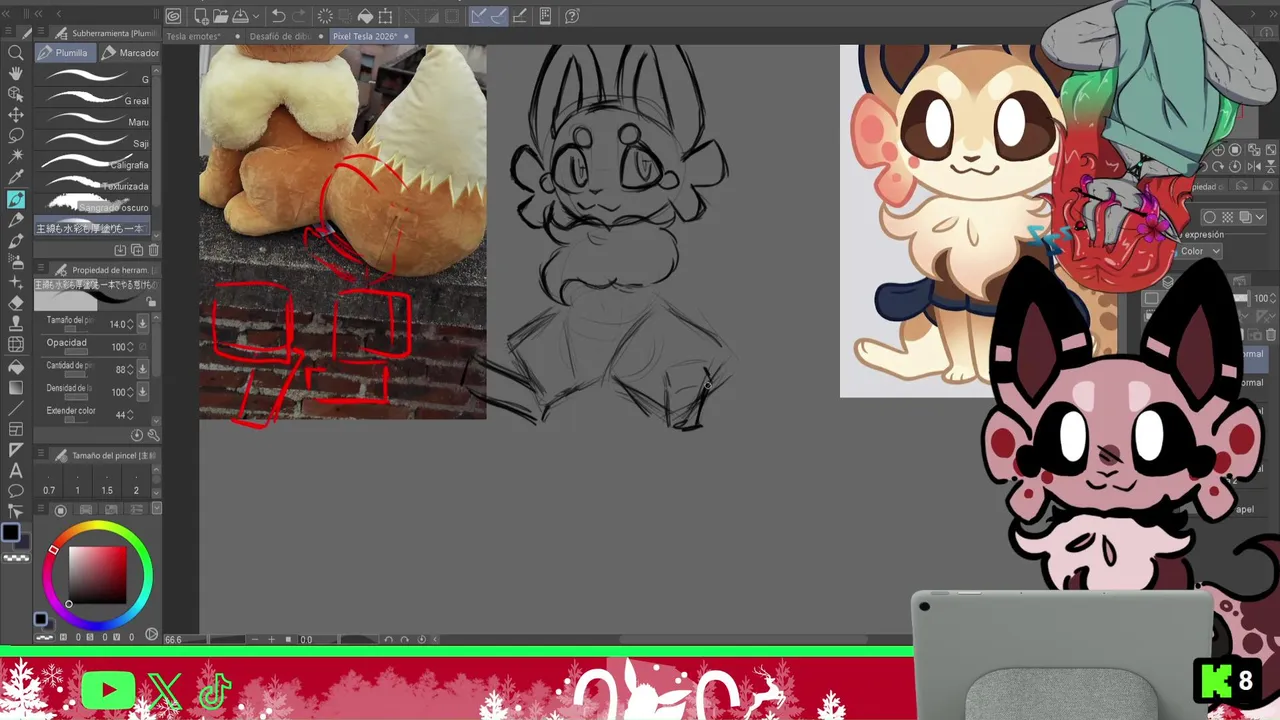Select the Hand move tool
The image size is (1280, 720).
[16, 73]
